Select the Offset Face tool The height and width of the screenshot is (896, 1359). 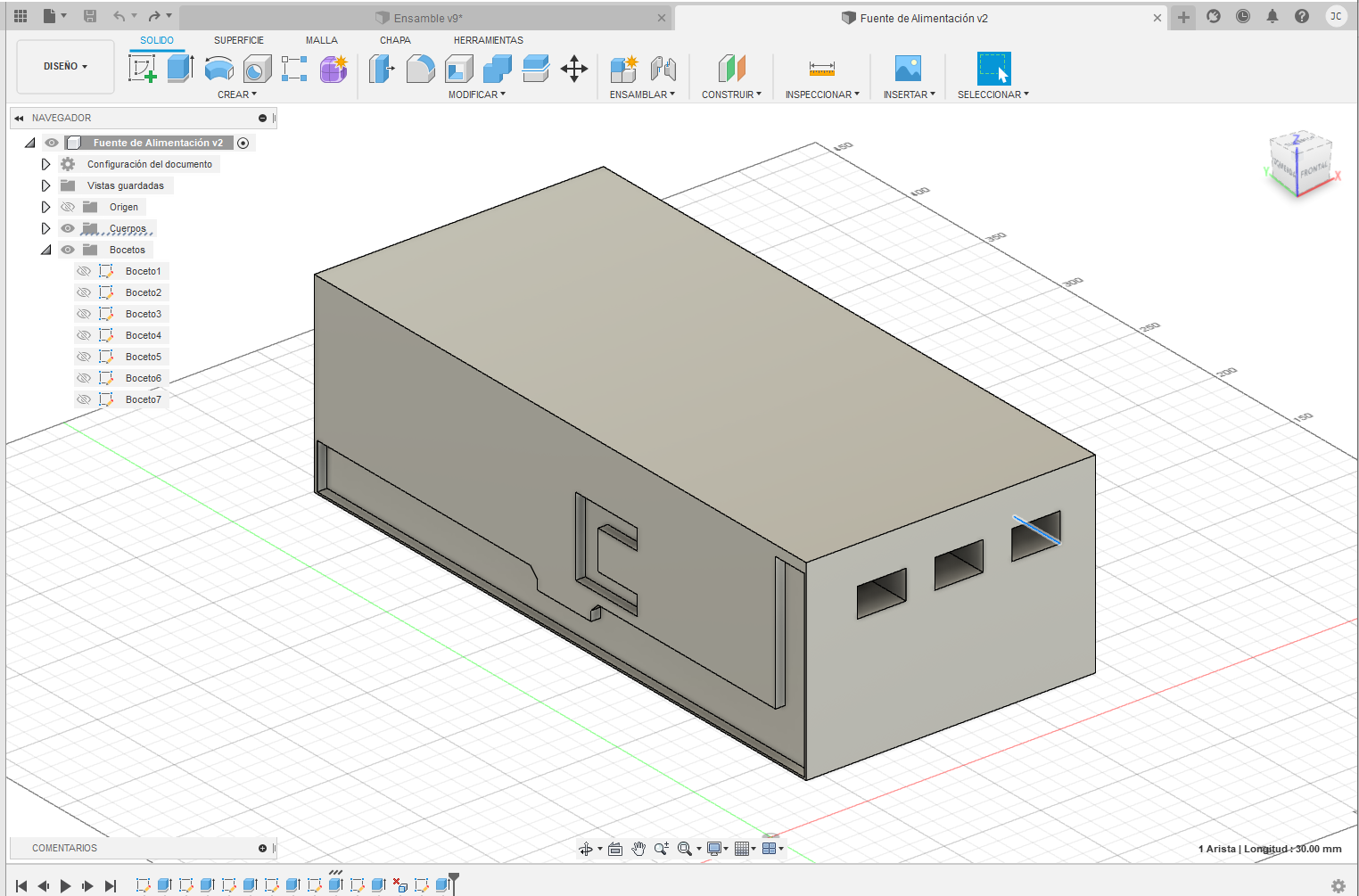536,69
